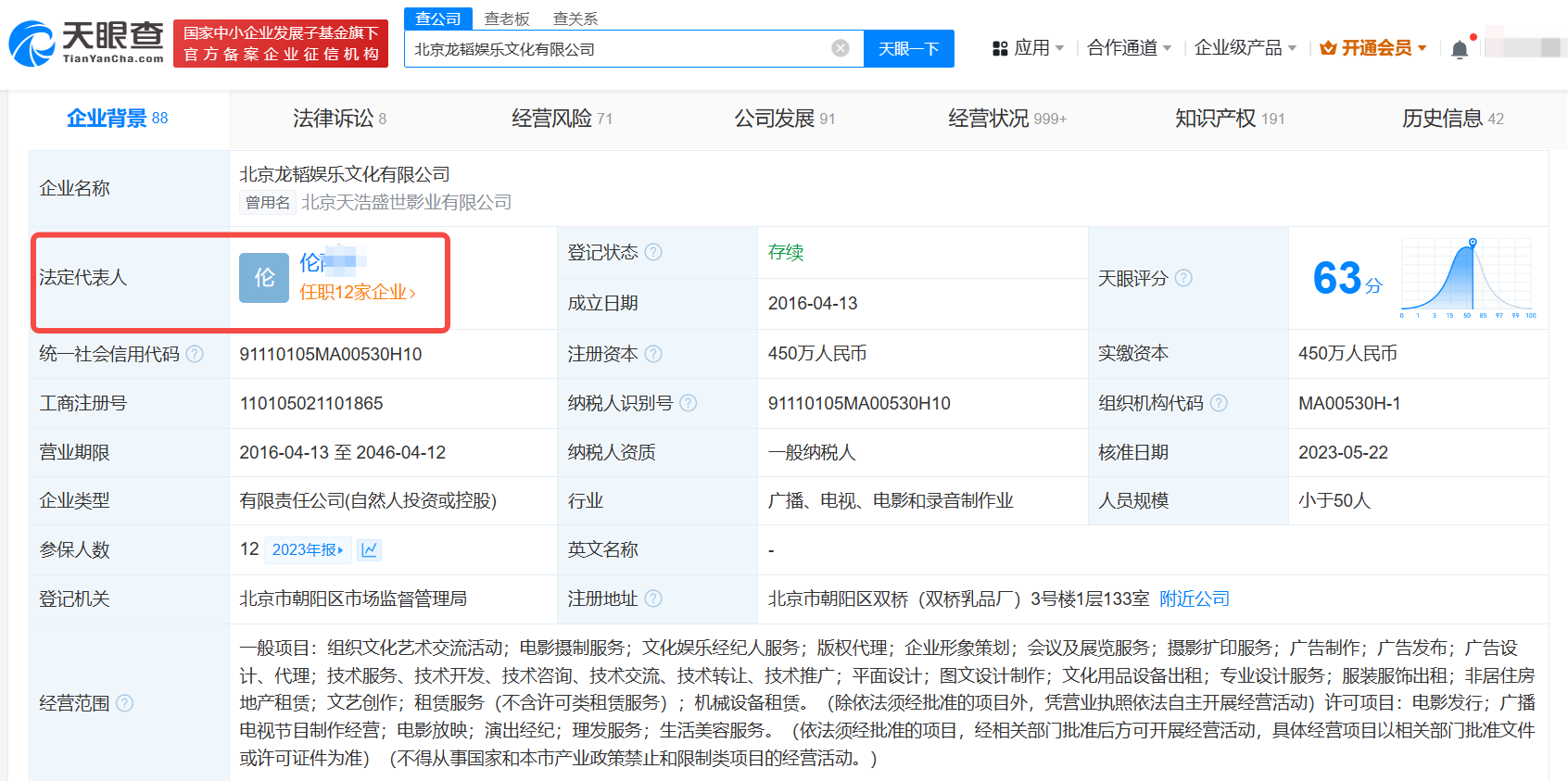1568x781 pixels.
Task: Click the 登记机关 value 北京市朝阳区市场监督管理局
Action: [x=353, y=598]
